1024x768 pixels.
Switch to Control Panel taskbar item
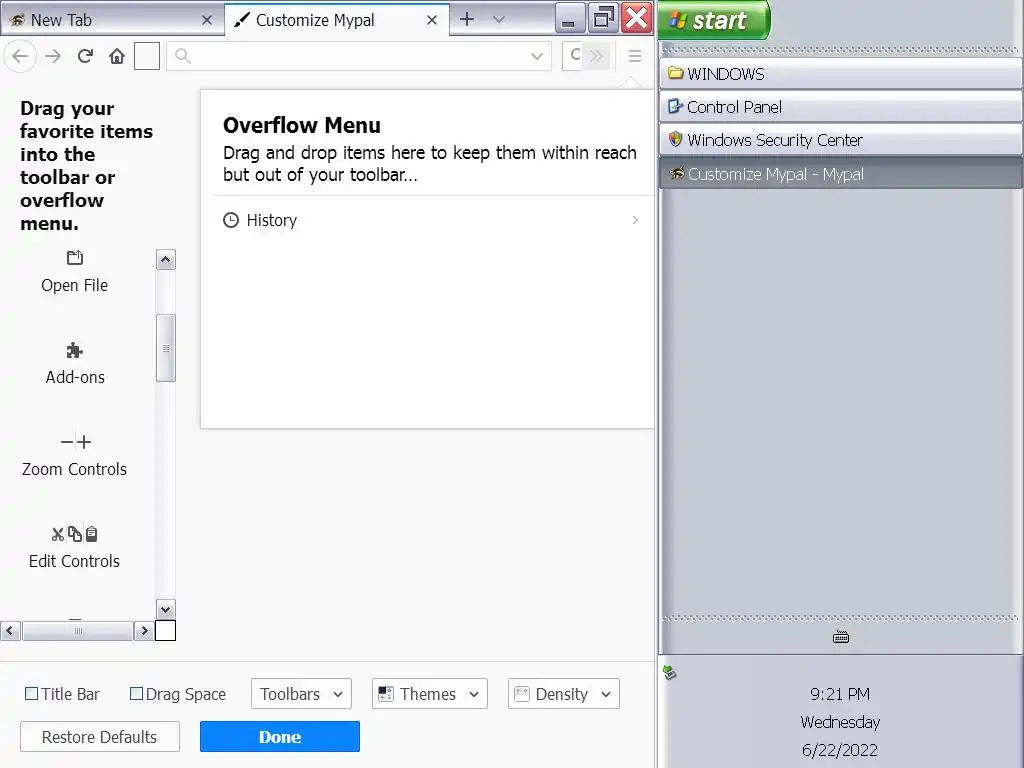point(840,107)
